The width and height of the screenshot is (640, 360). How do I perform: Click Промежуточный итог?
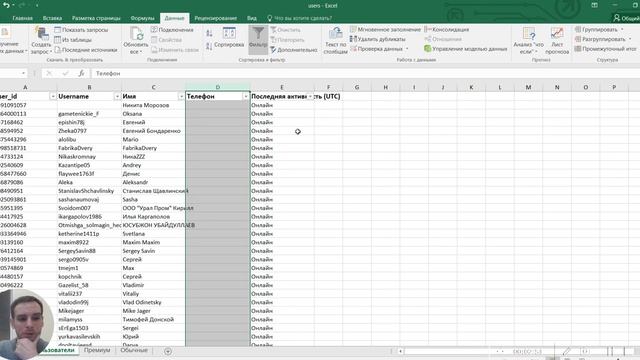606,49
